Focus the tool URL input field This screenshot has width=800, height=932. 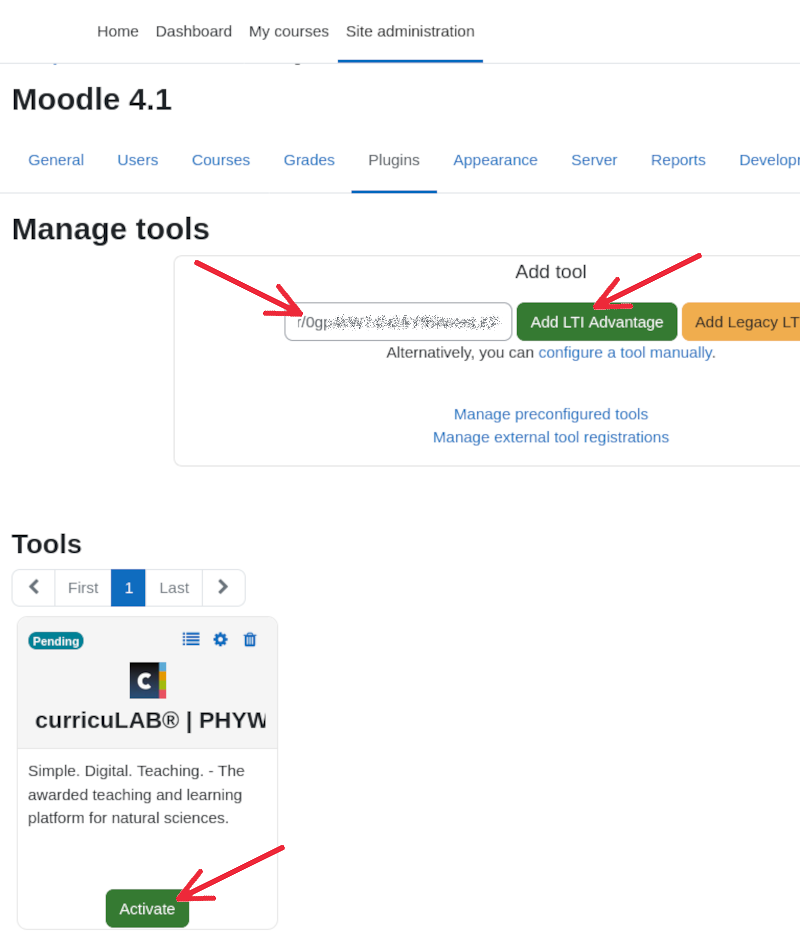pyautogui.click(x=398, y=322)
